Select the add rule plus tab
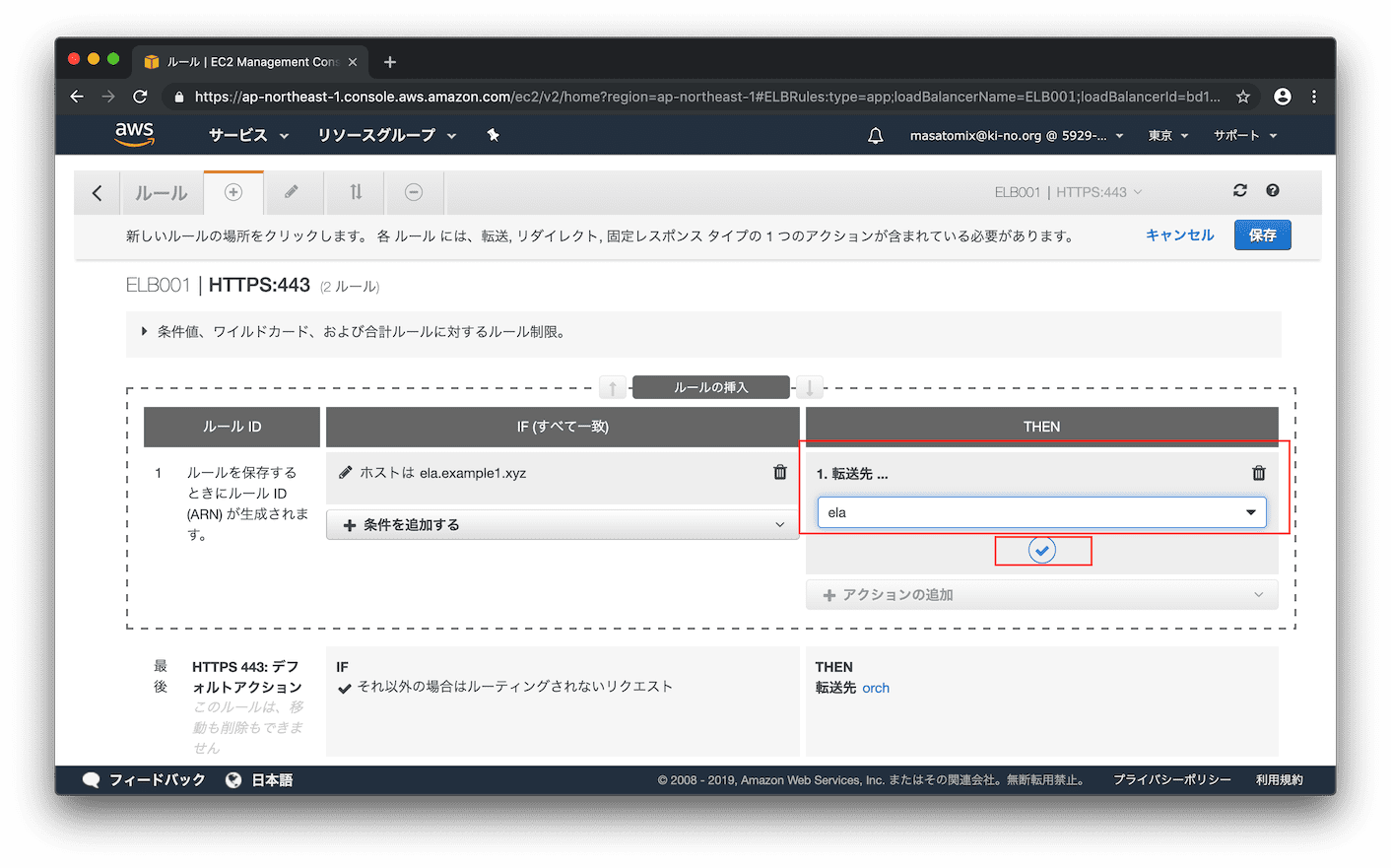The image size is (1391, 868). click(233, 192)
